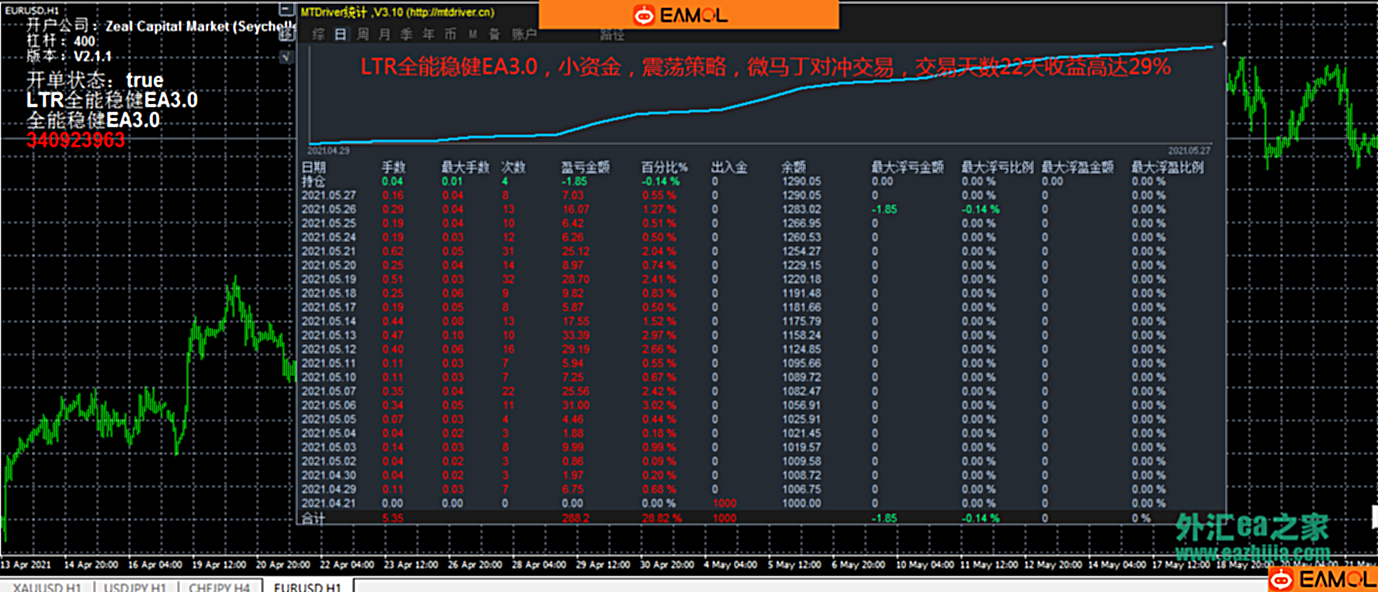Screen dimensions: 1378x592
Task: Click the 盈亏金额 column header
Action: pyautogui.click(x=585, y=168)
